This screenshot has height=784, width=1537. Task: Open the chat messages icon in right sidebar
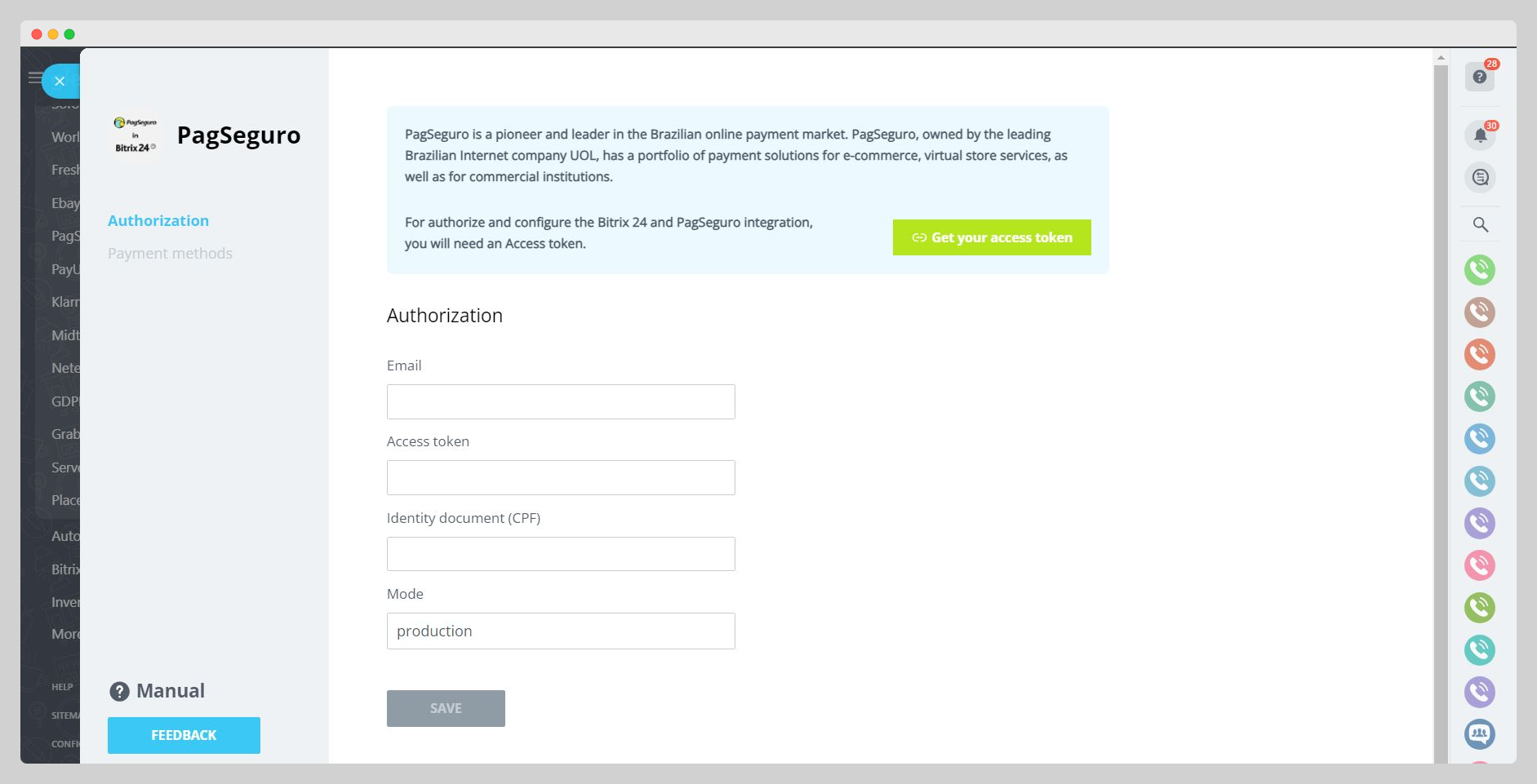coord(1479,178)
